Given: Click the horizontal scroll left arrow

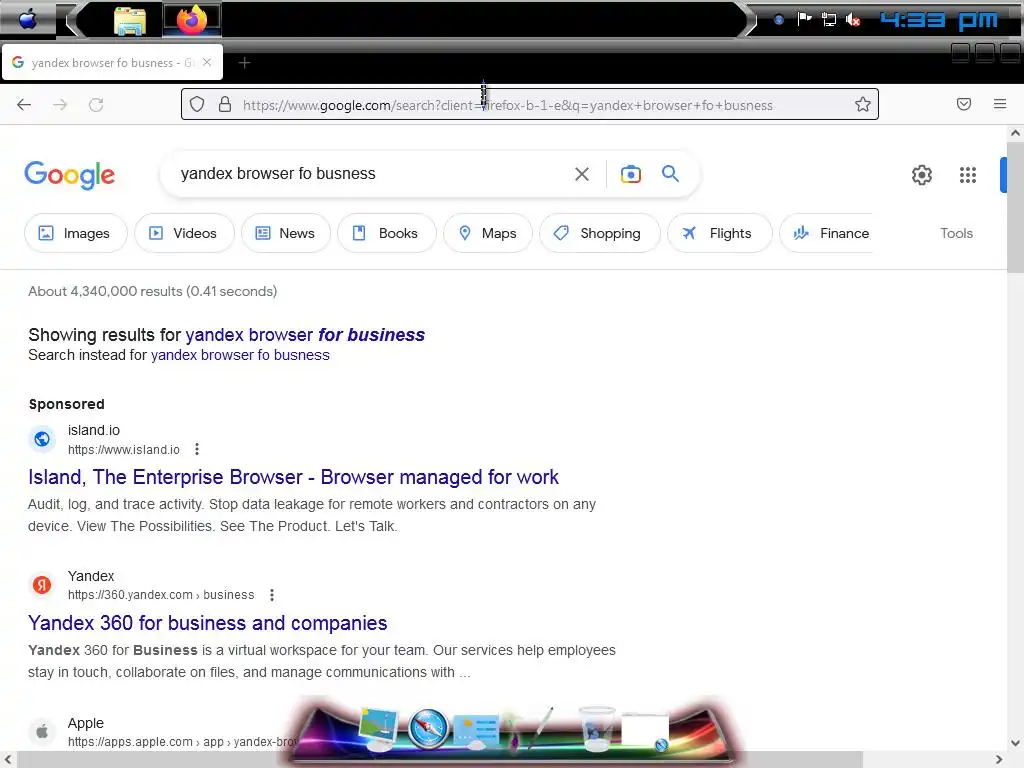Looking at the screenshot, I should pos(8,760).
